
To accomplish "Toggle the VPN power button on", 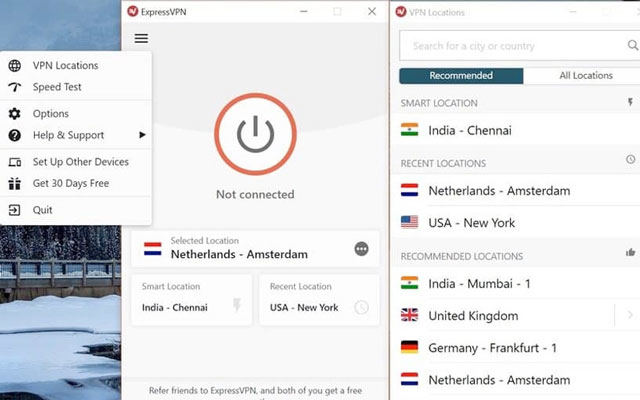I will click(256, 134).
